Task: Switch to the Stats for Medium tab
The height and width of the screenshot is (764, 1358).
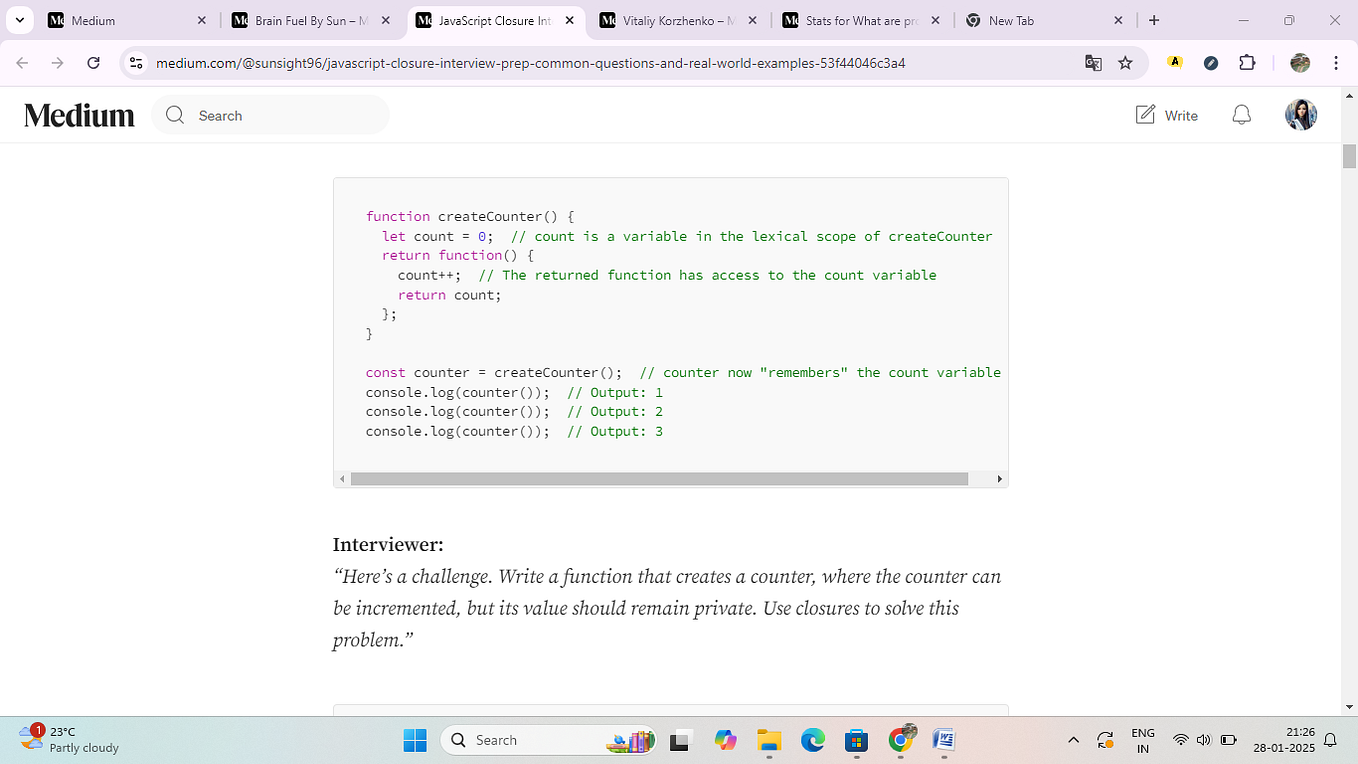Action: point(860,20)
